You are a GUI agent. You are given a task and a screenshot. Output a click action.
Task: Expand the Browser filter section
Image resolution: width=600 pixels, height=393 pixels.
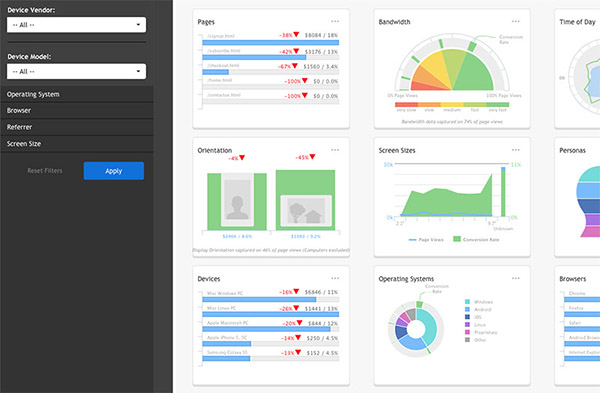click(x=77, y=111)
